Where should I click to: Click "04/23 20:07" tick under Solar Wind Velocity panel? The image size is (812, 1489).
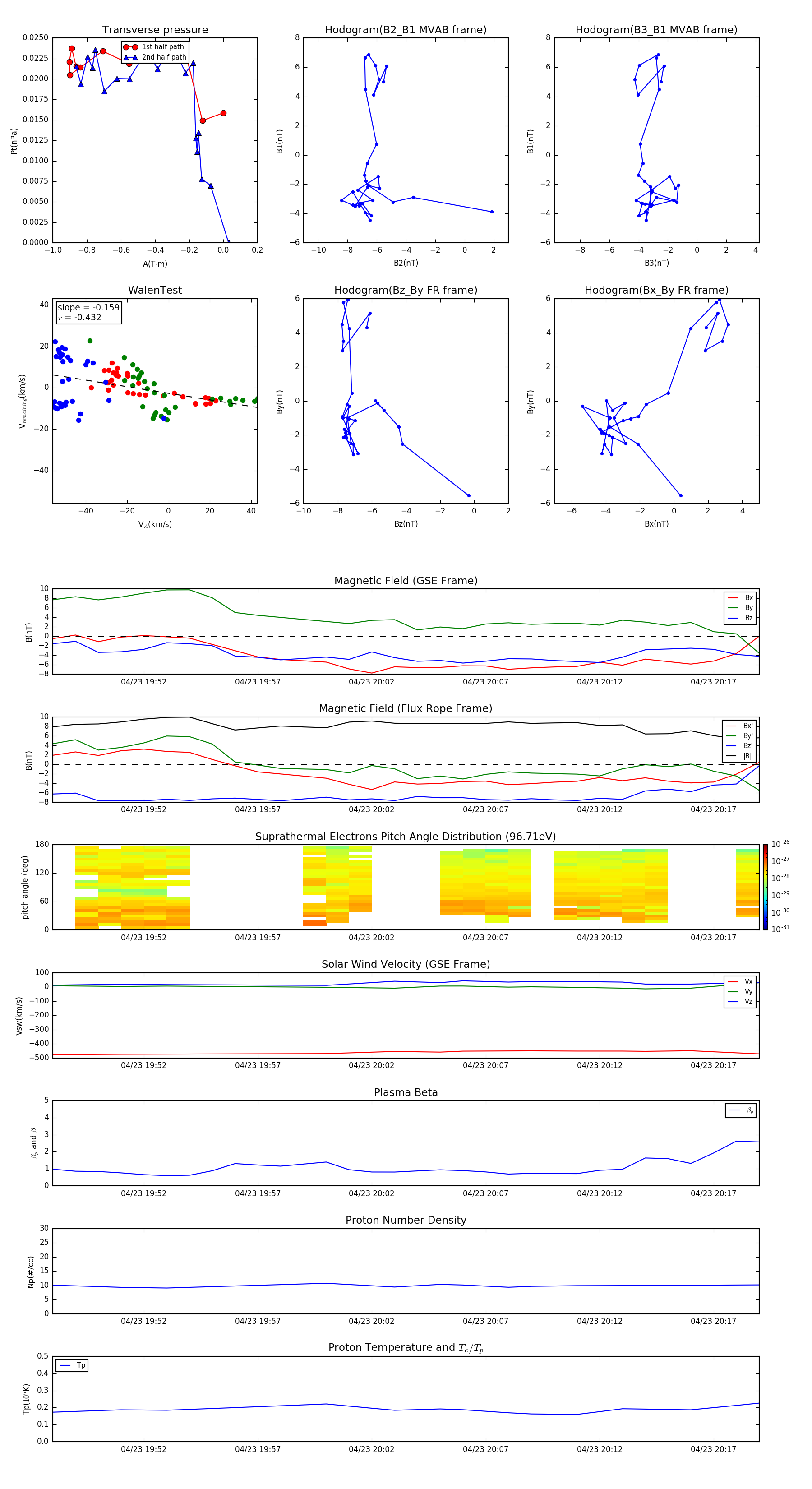point(485,1066)
